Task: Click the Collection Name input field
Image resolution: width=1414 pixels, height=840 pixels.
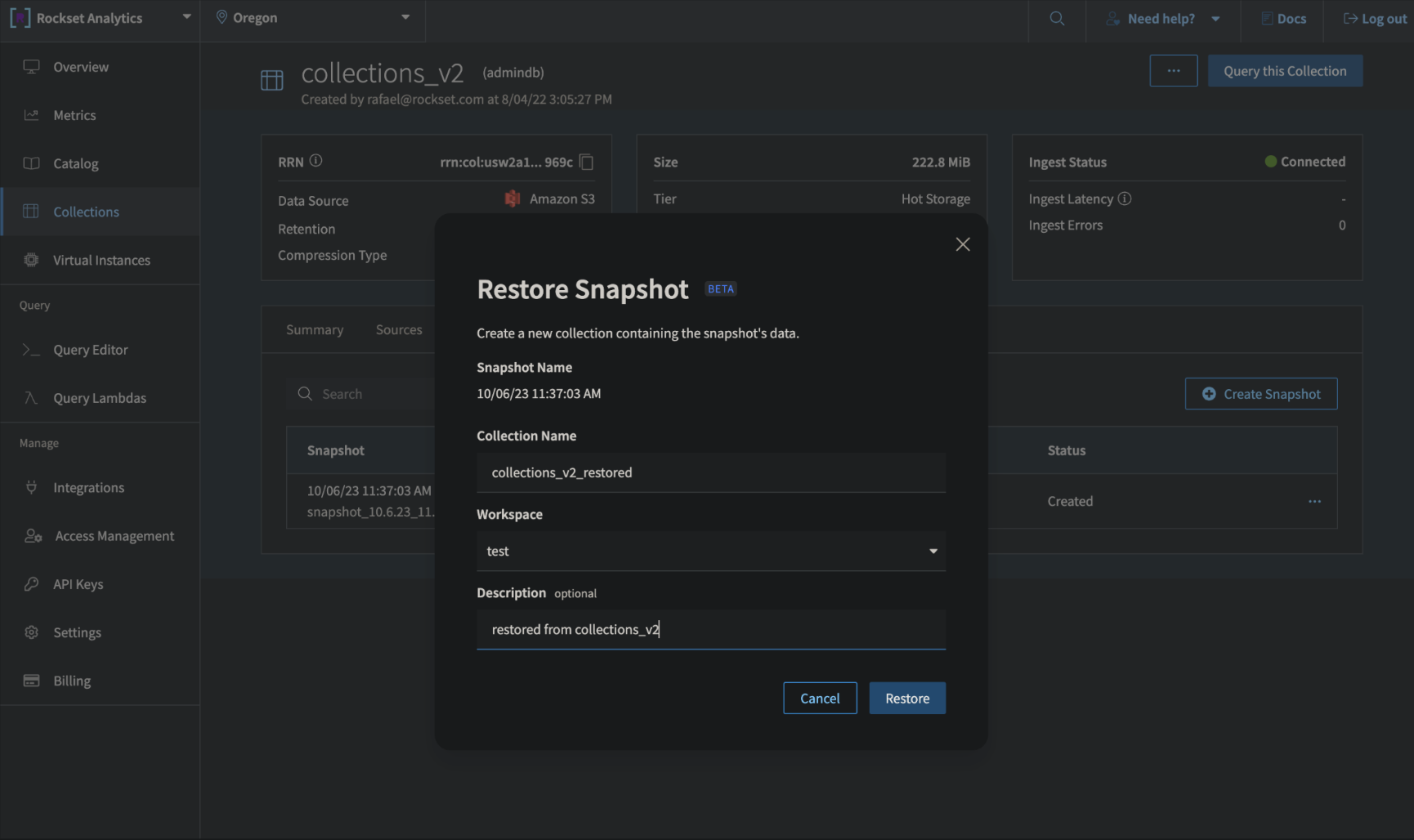Action: (x=711, y=473)
